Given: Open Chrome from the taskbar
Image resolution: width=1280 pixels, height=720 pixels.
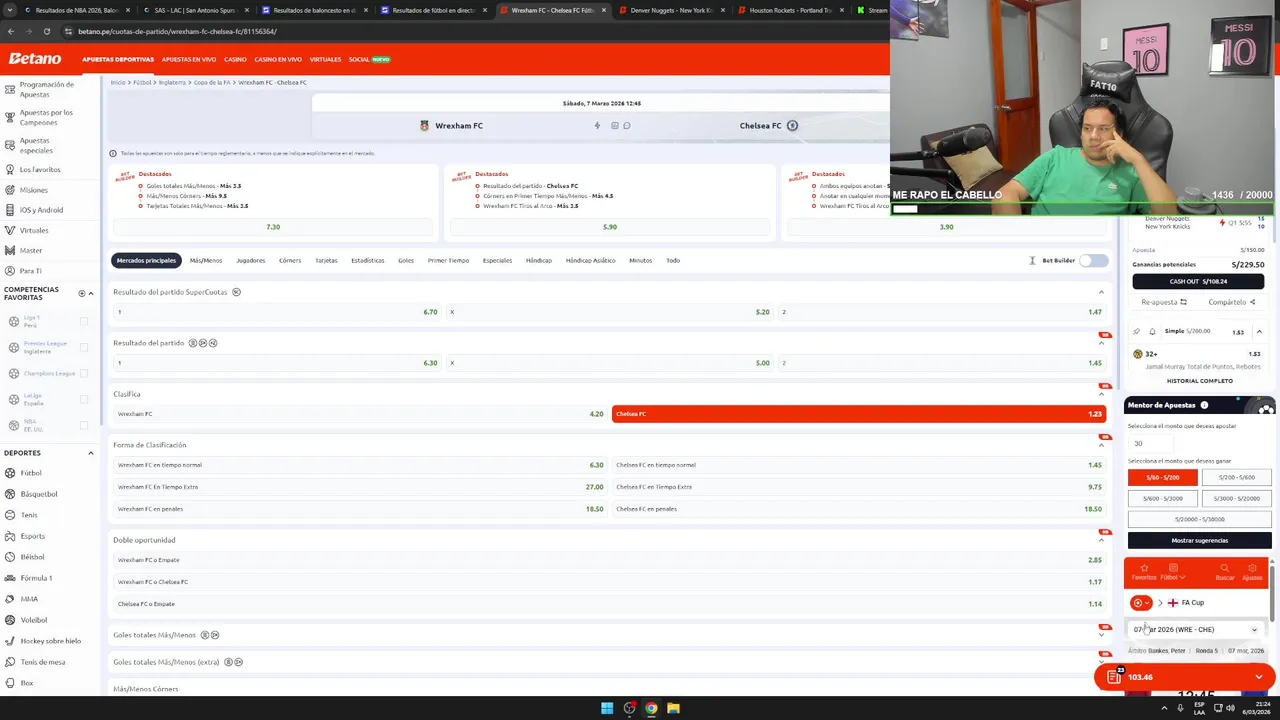Looking at the screenshot, I should pyautogui.click(x=651, y=708).
